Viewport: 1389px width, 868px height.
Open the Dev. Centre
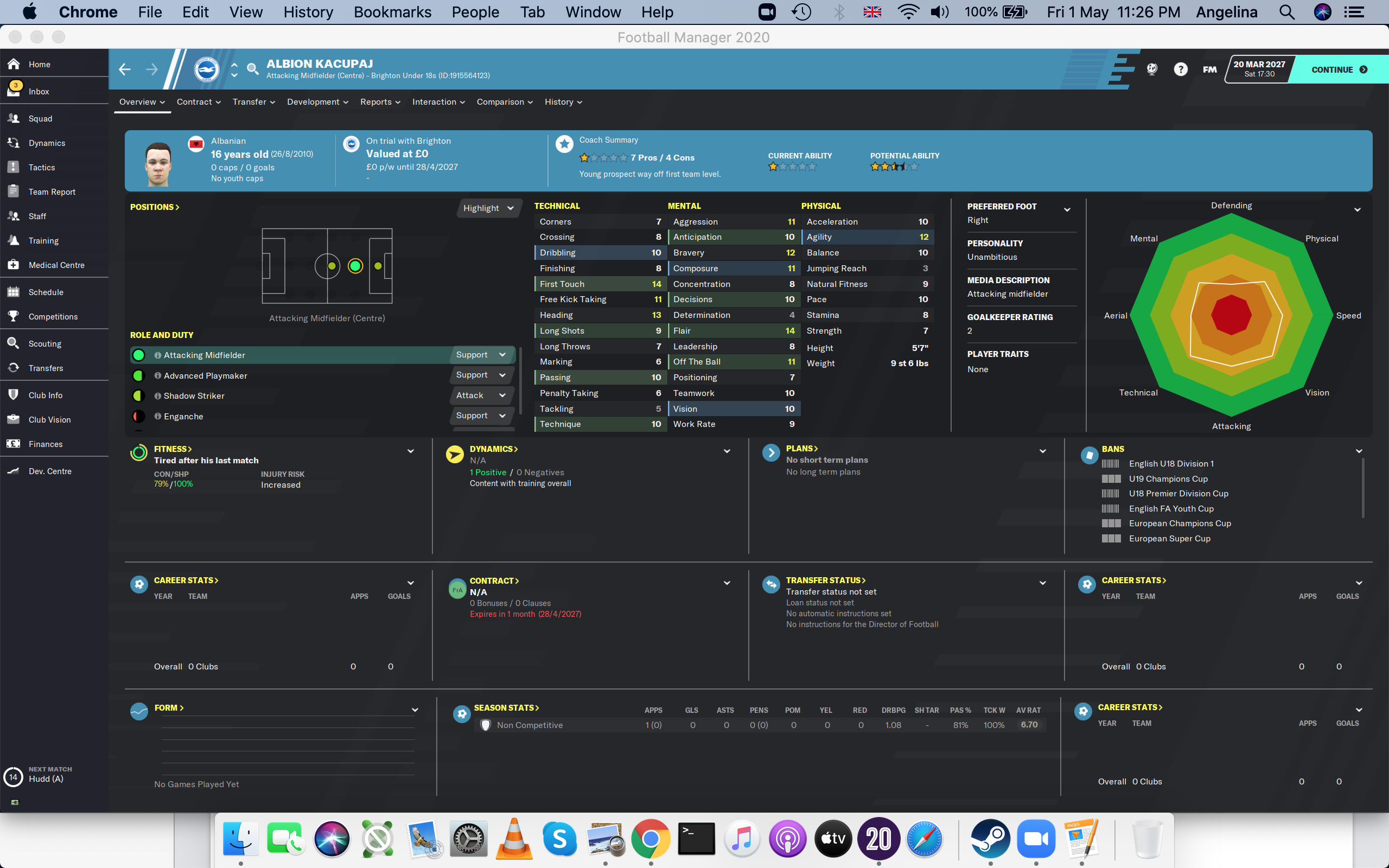click(x=54, y=471)
